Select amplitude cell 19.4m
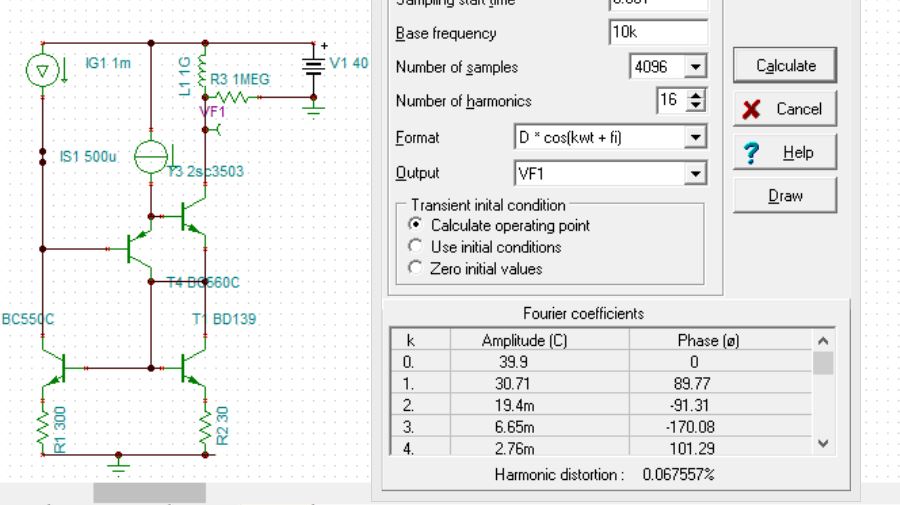900x505 pixels. point(540,405)
